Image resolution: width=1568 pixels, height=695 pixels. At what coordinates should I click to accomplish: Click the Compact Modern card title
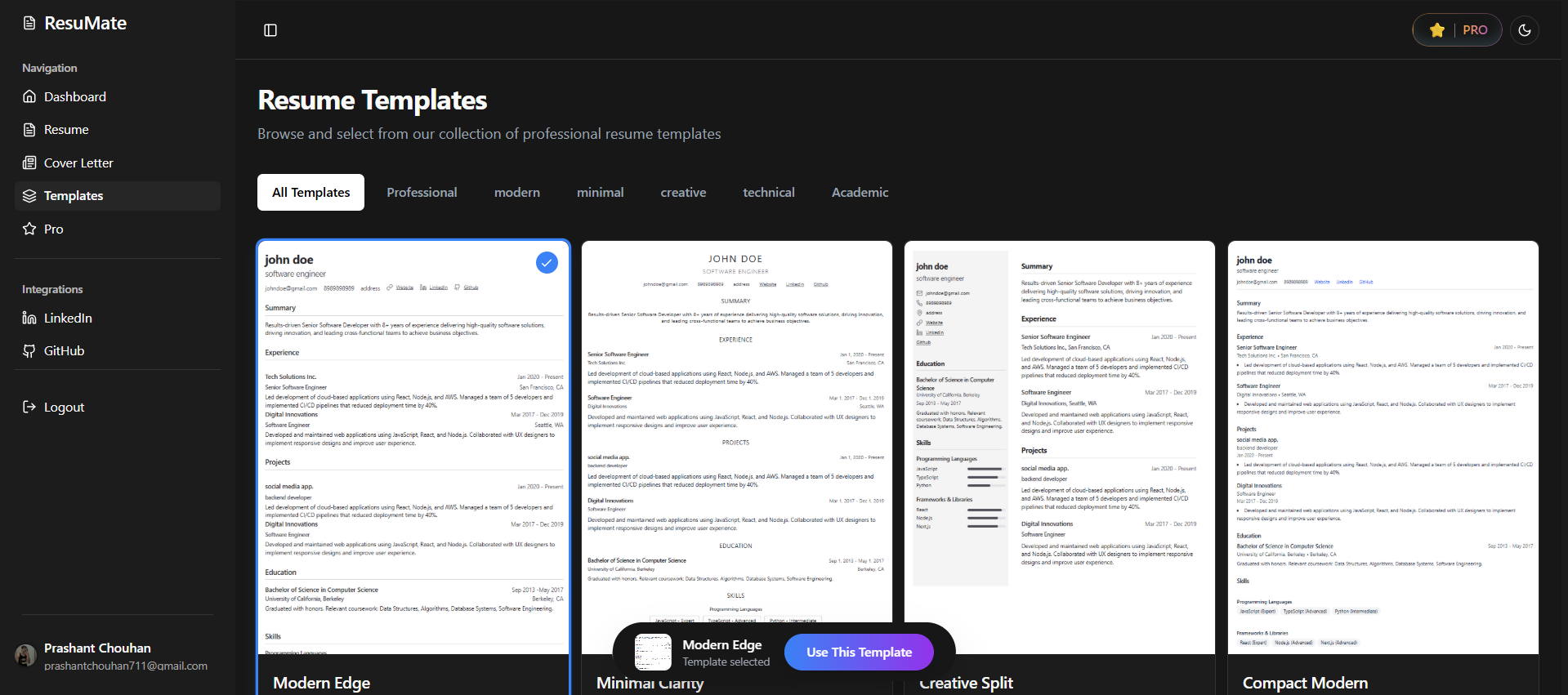pyautogui.click(x=1305, y=684)
